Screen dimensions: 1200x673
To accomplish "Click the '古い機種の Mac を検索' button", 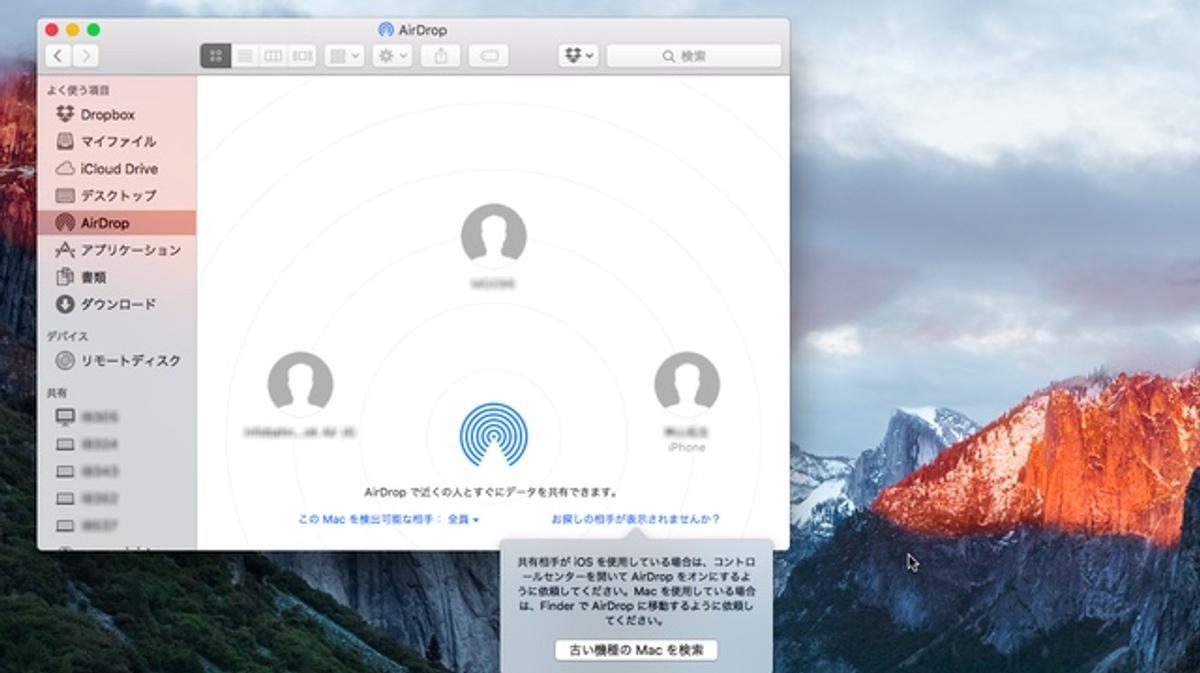I will [x=636, y=650].
